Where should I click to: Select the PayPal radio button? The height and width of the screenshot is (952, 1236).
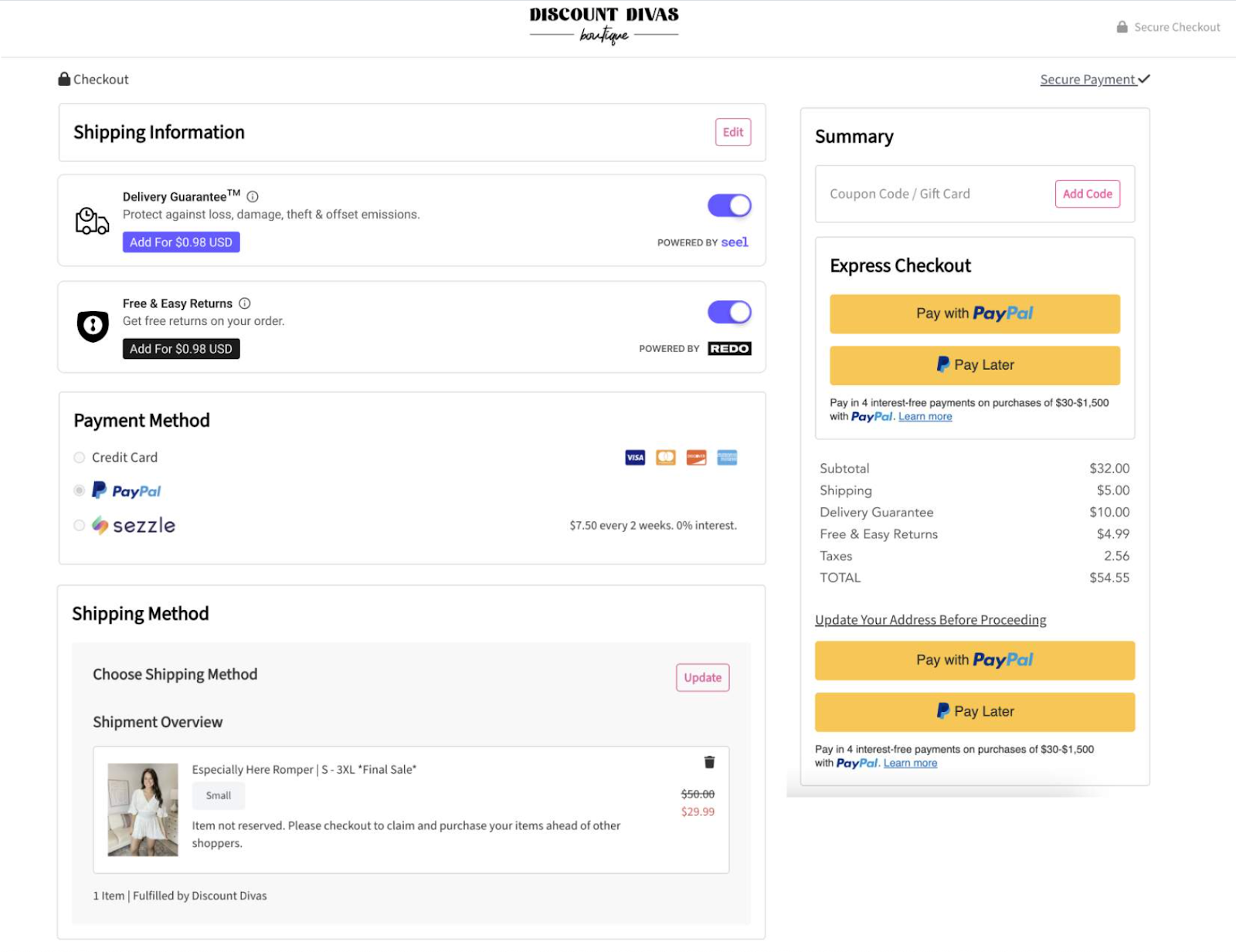point(80,491)
